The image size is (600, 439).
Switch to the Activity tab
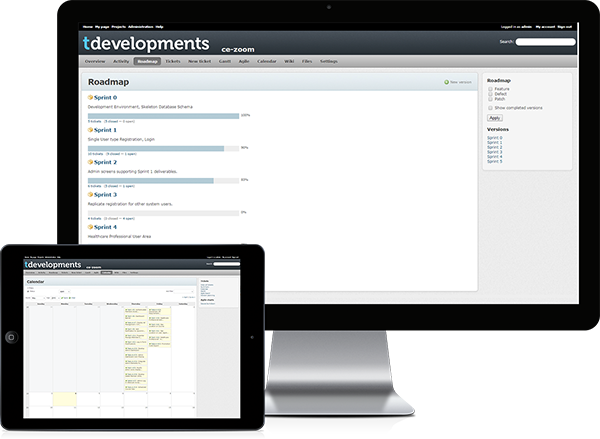click(x=121, y=61)
